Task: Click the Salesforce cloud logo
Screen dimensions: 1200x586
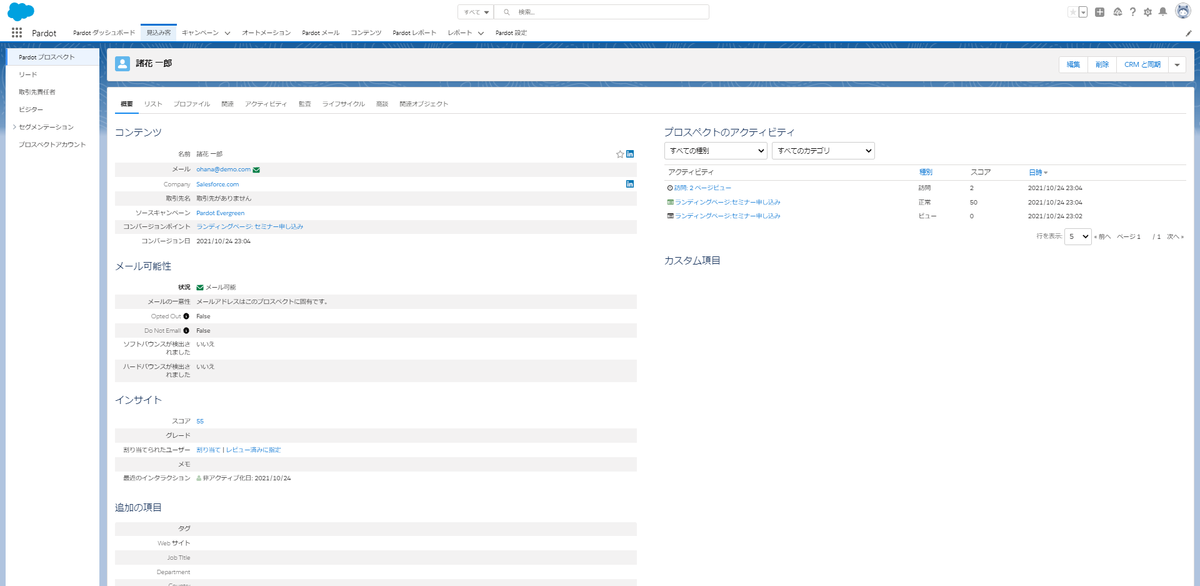Action: (x=21, y=11)
